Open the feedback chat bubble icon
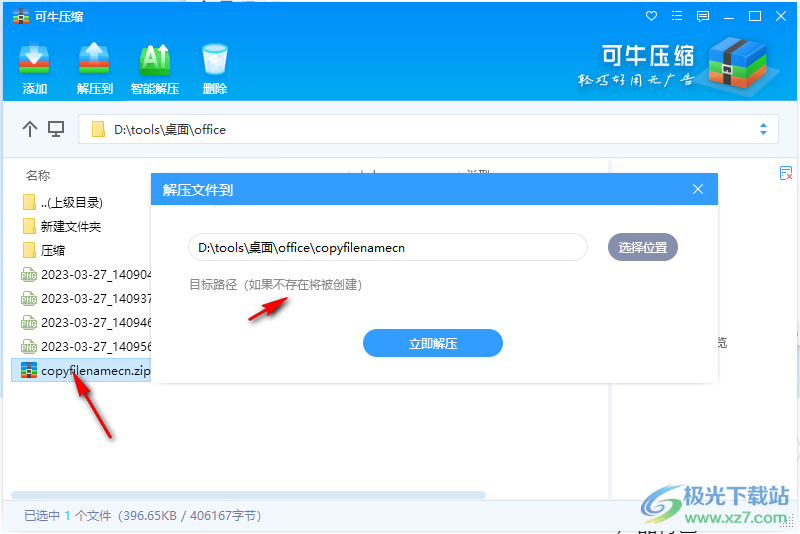This screenshot has height=534, width=800. pyautogui.click(x=703, y=17)
